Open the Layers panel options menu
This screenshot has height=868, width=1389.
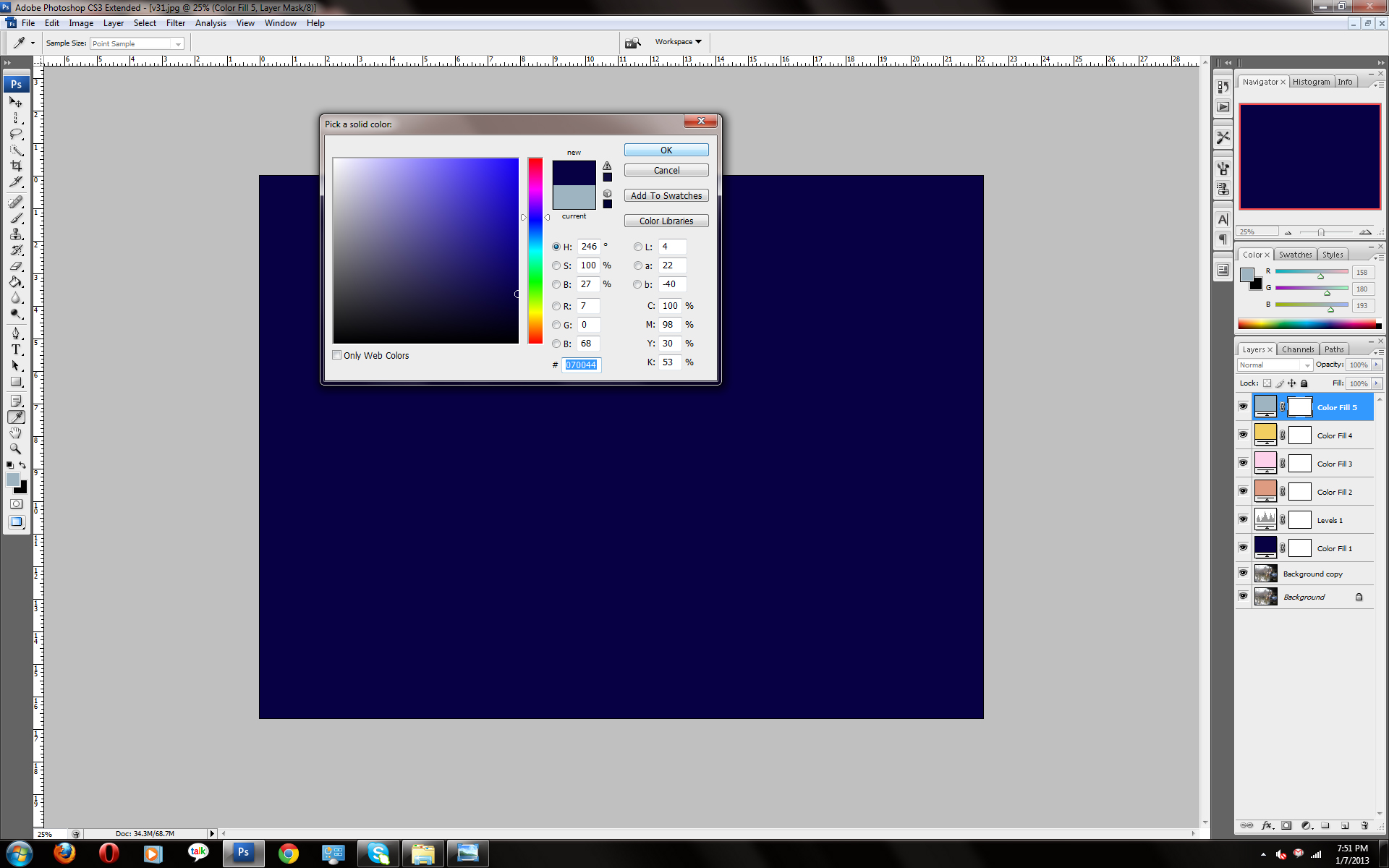click(x=1379, y=352)
